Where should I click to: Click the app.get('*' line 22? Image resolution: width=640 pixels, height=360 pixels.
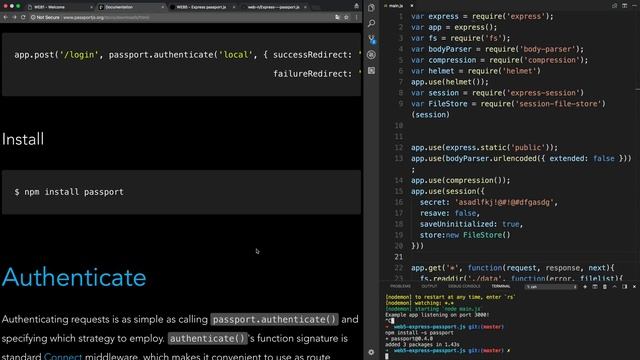512,268
